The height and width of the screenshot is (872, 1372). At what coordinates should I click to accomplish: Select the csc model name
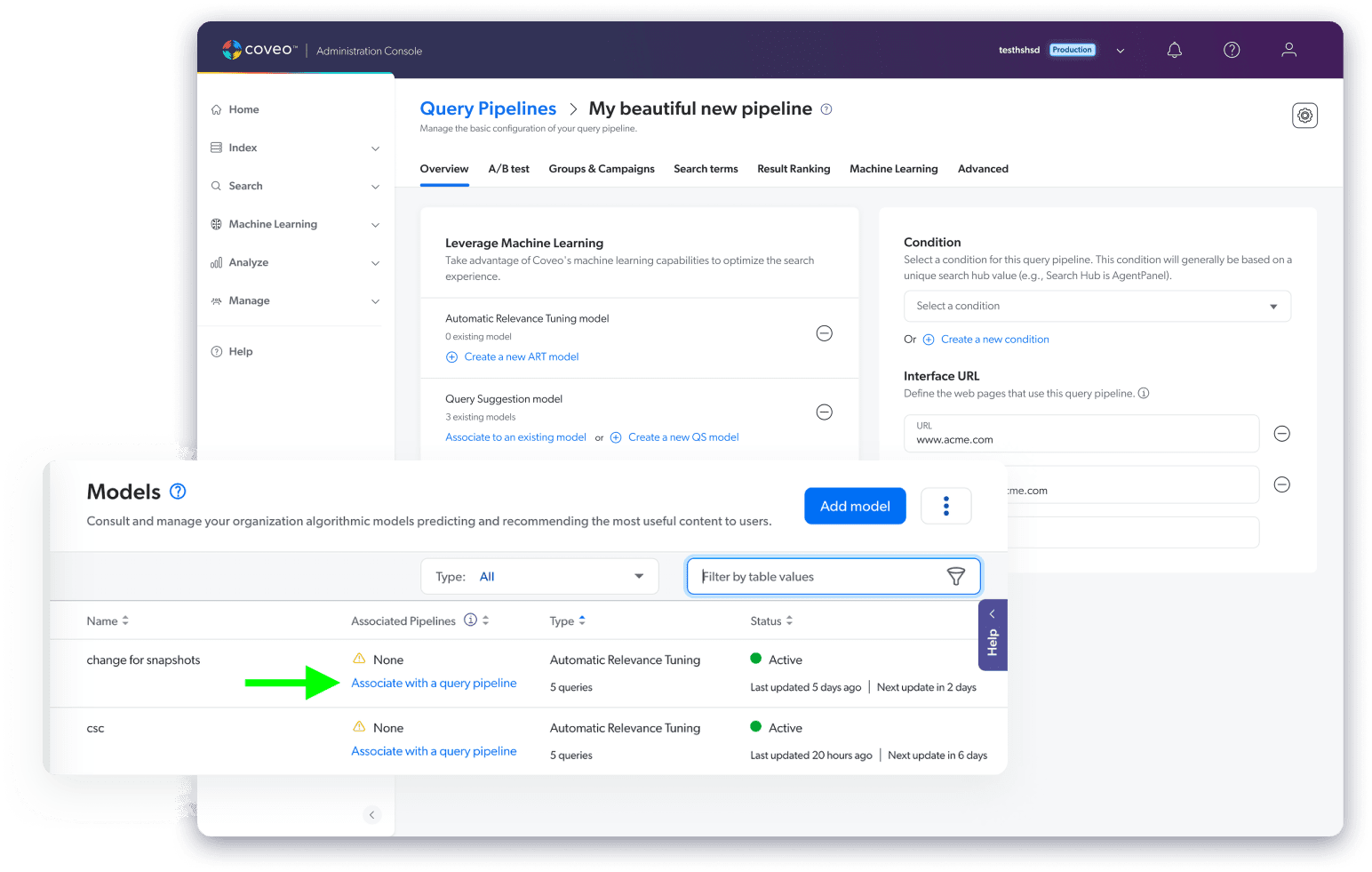[x=95, y=729]
